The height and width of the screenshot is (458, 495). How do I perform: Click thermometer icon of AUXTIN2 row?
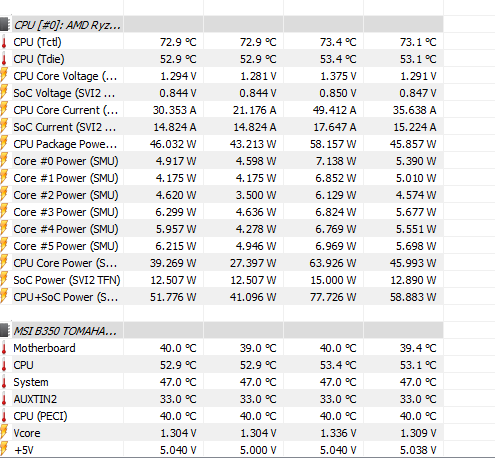[x=4, y=399]
